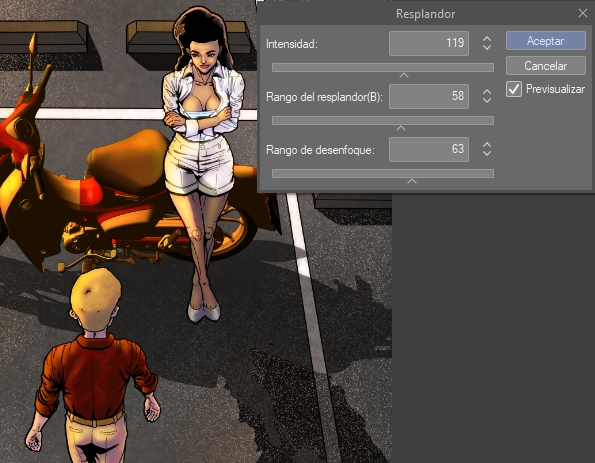Viewport: 595px width, 463px height.
Task: Click Aceptar to apply the glow
Action: (x=546, y=41)
